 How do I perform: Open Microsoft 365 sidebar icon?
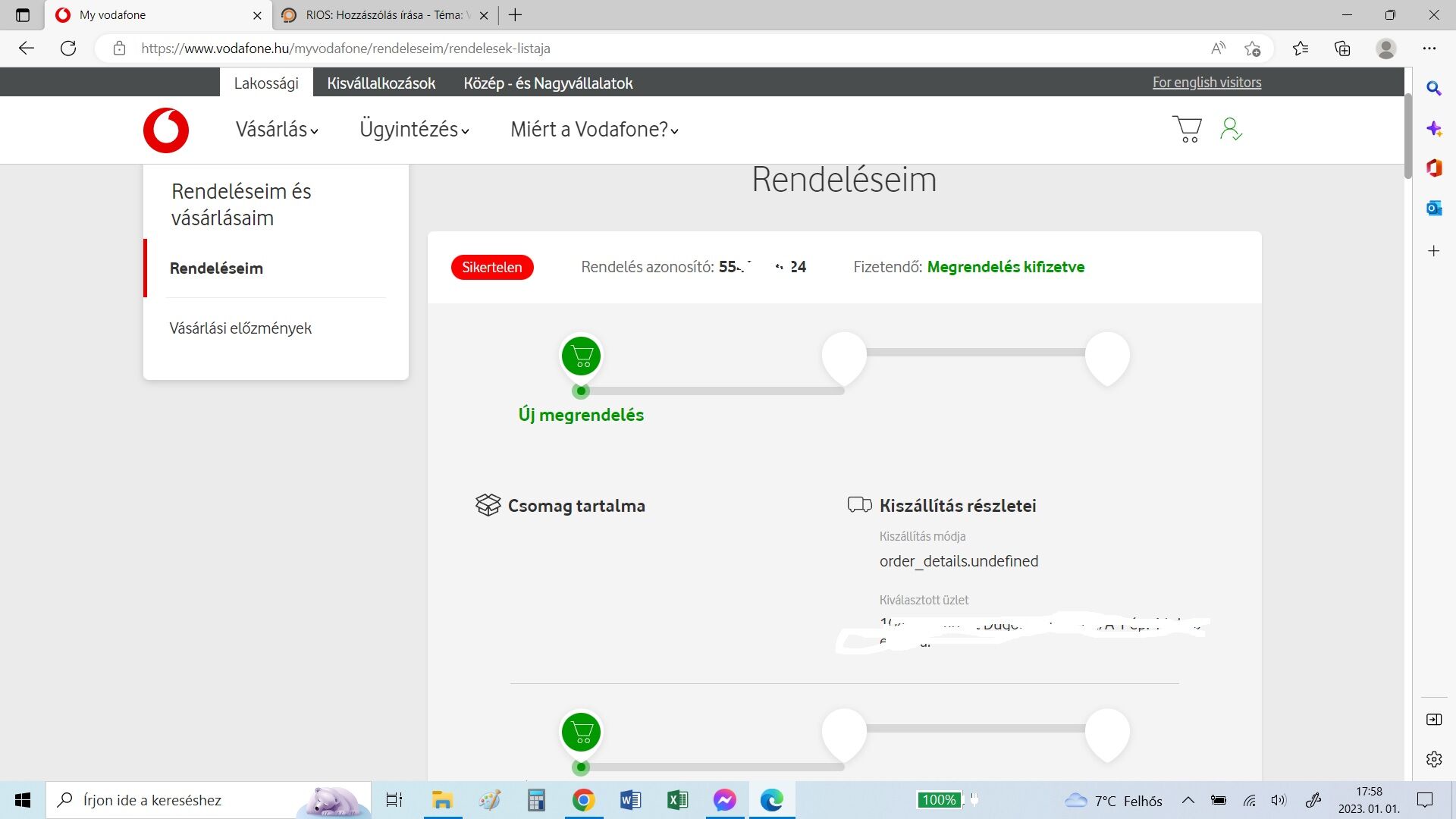[1434, 168]
